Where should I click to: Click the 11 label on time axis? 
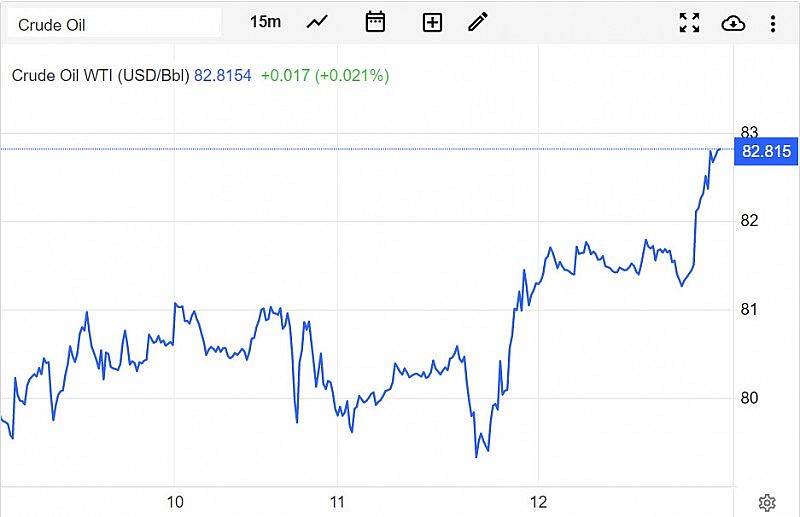point(338,501)
